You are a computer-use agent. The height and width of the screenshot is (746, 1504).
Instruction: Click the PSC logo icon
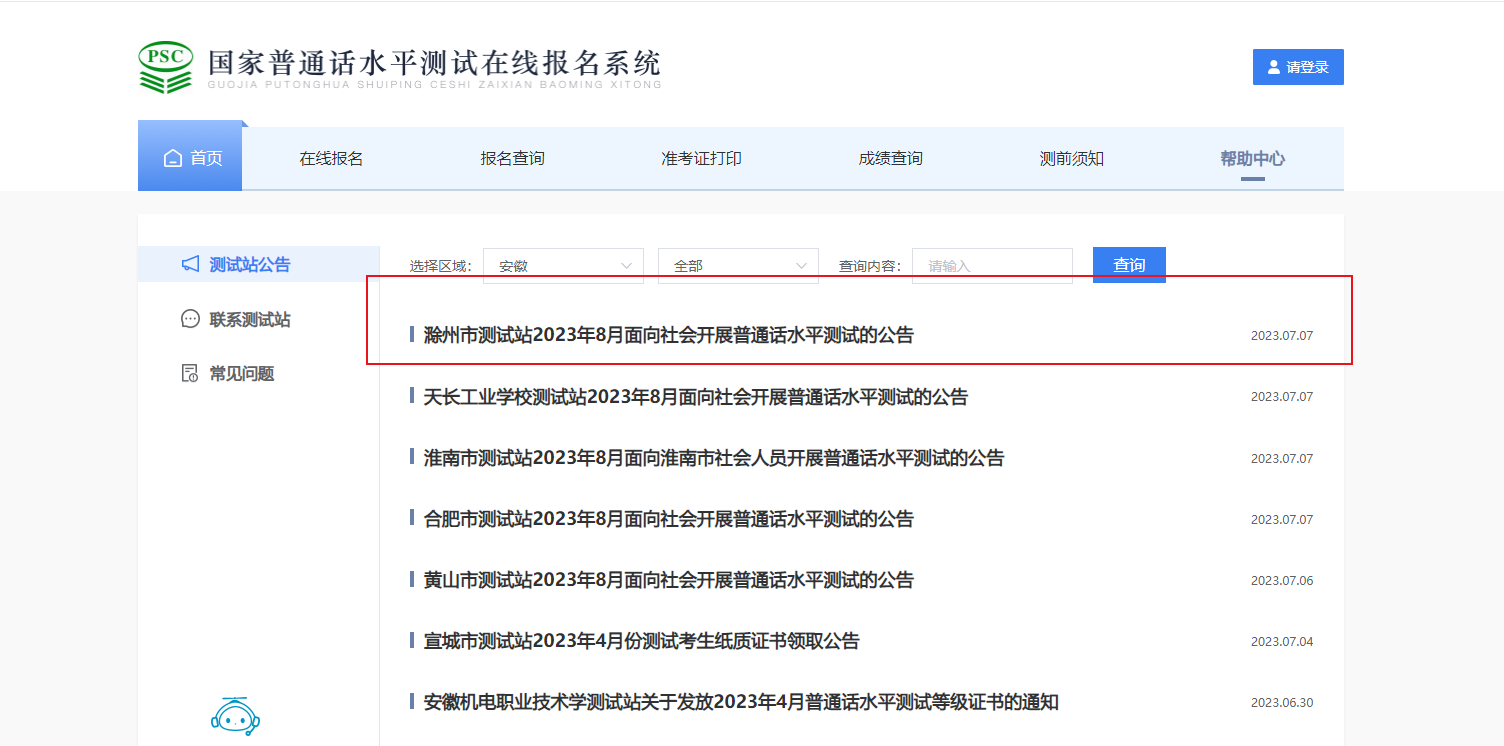165,67
